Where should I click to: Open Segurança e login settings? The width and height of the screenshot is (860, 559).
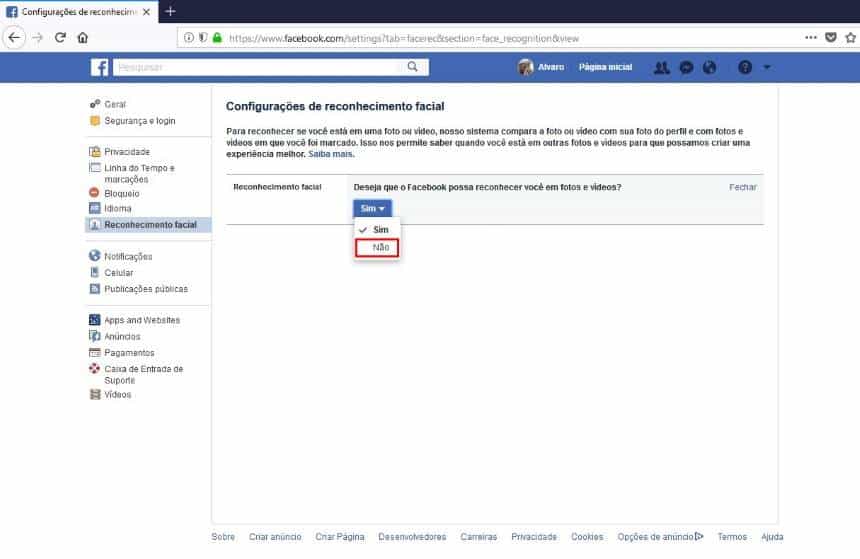click(x=132, y=121)
